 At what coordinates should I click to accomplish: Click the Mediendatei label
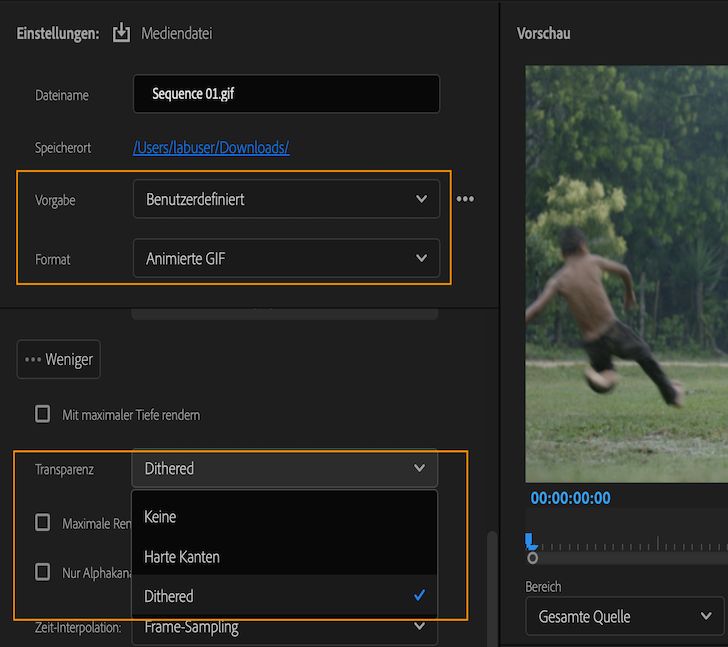point(177,33)
